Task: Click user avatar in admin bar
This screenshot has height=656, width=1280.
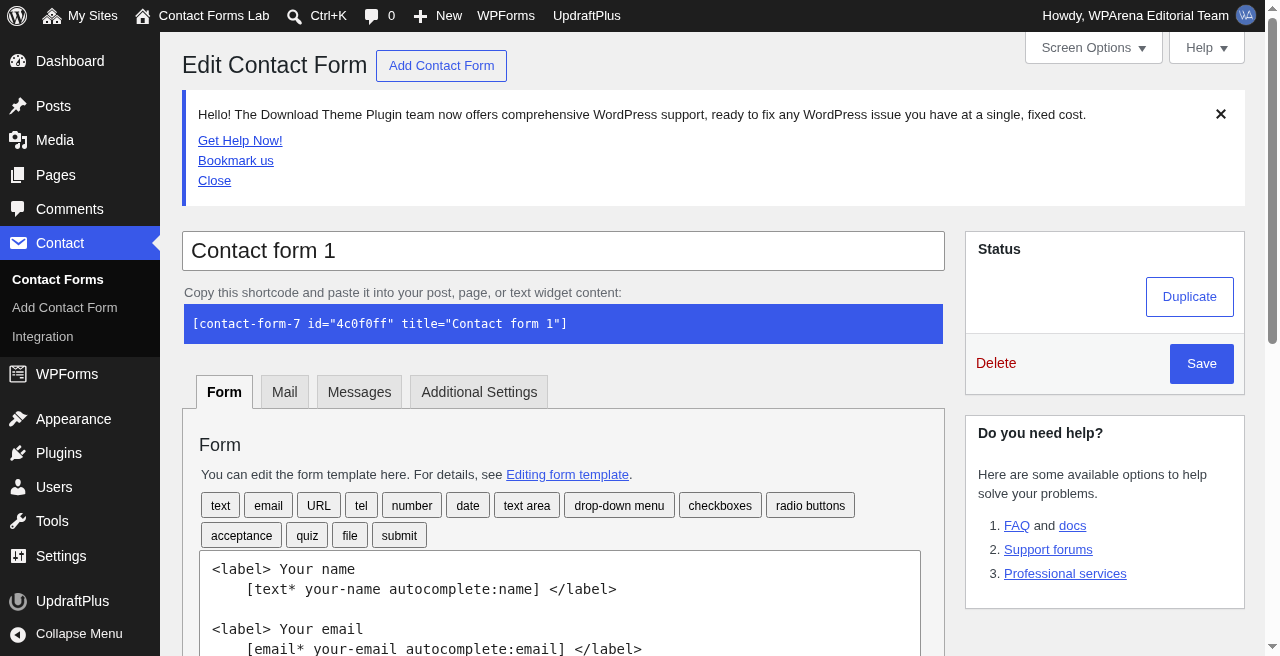Action: (x=1246, y=15)
